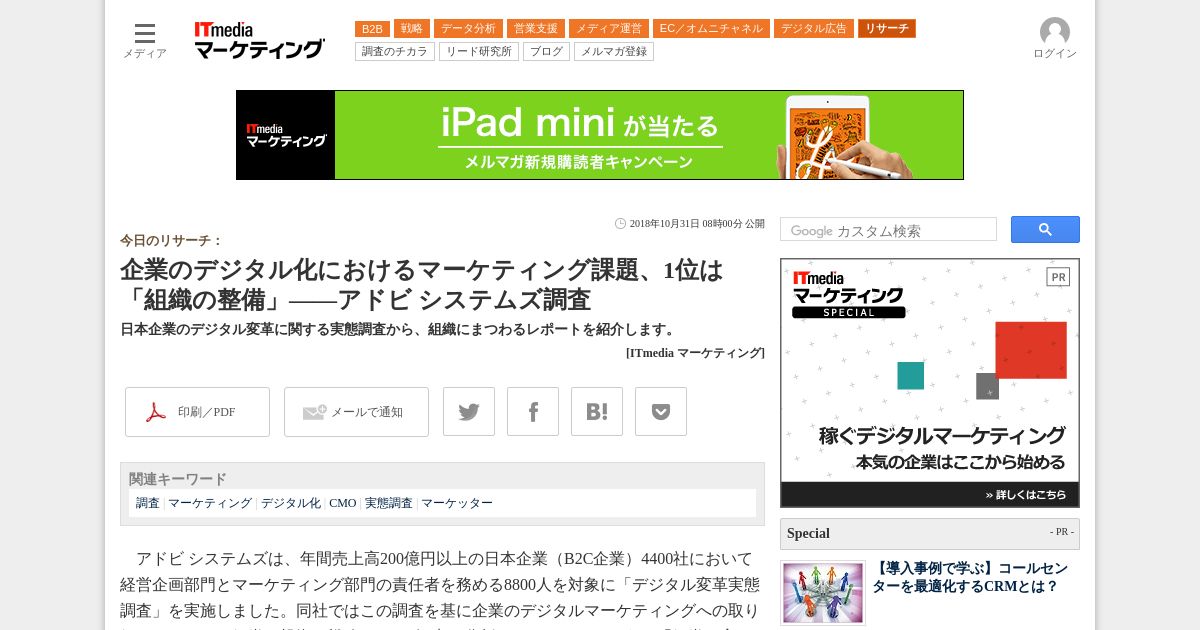
Task: Click 詳しくはこちら in the special ad
Action: pyautogui.click(x=1026, y=495)
